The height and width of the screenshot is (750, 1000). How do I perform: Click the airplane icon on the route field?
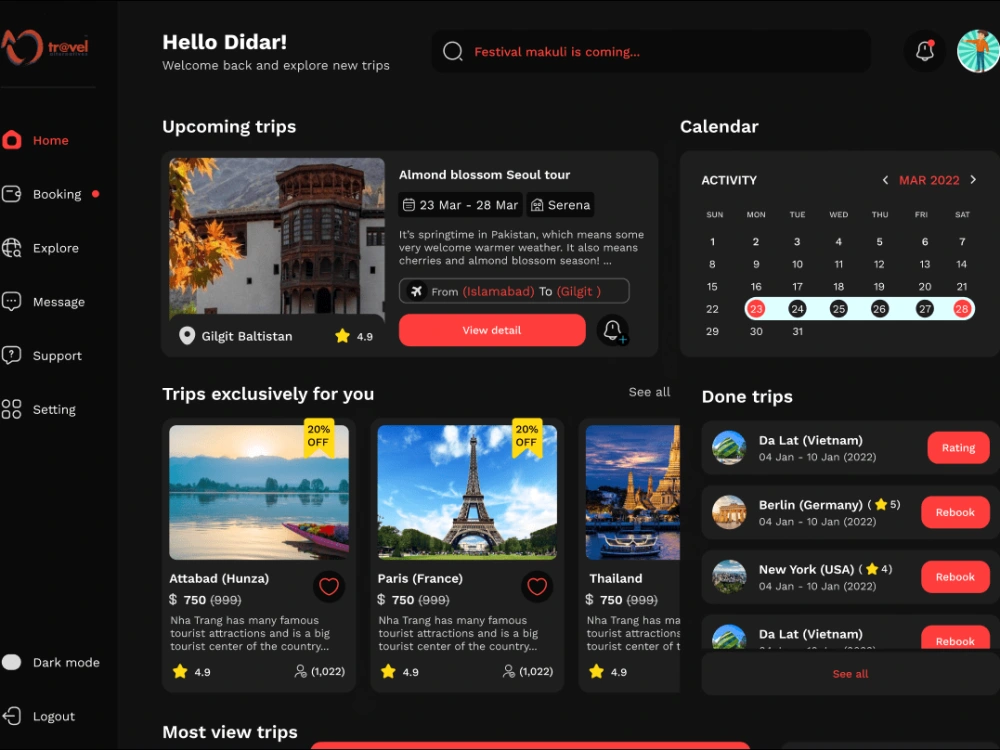point(417,291)
